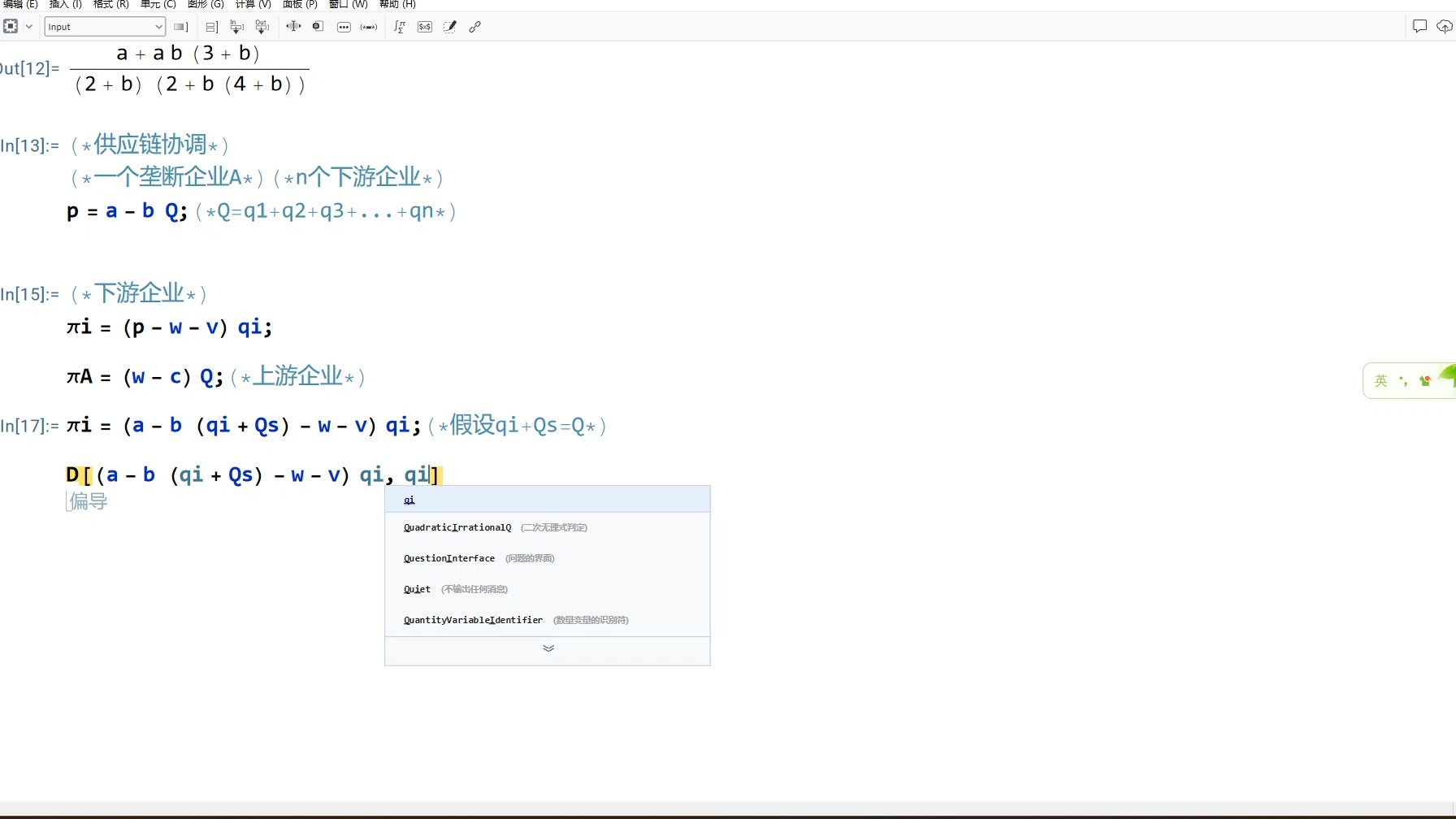Image resolution: width=1456 pixels, height=819 pixels.
Task: Click the comment n个下游企业
Action: pos(358,177)
